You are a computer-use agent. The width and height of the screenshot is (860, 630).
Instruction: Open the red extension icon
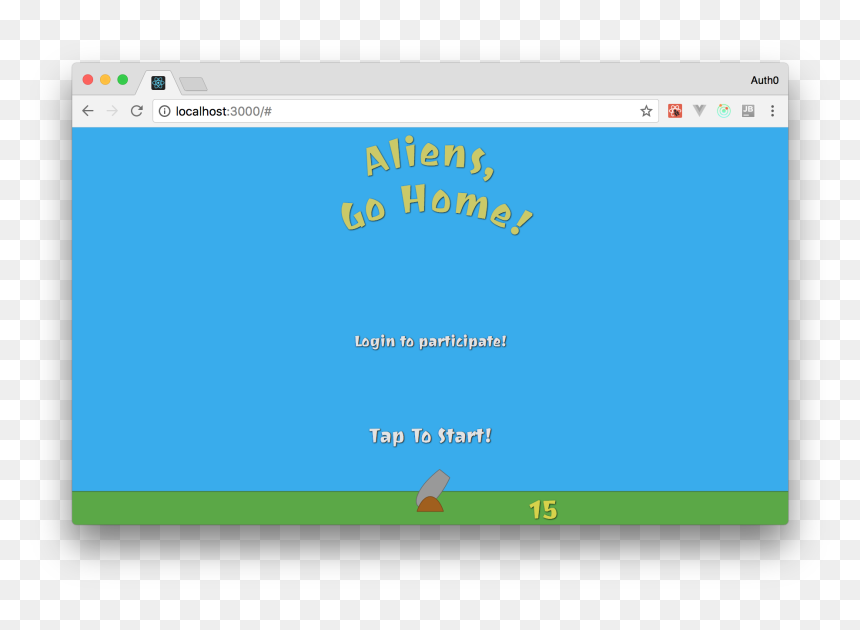coord(675,111)
